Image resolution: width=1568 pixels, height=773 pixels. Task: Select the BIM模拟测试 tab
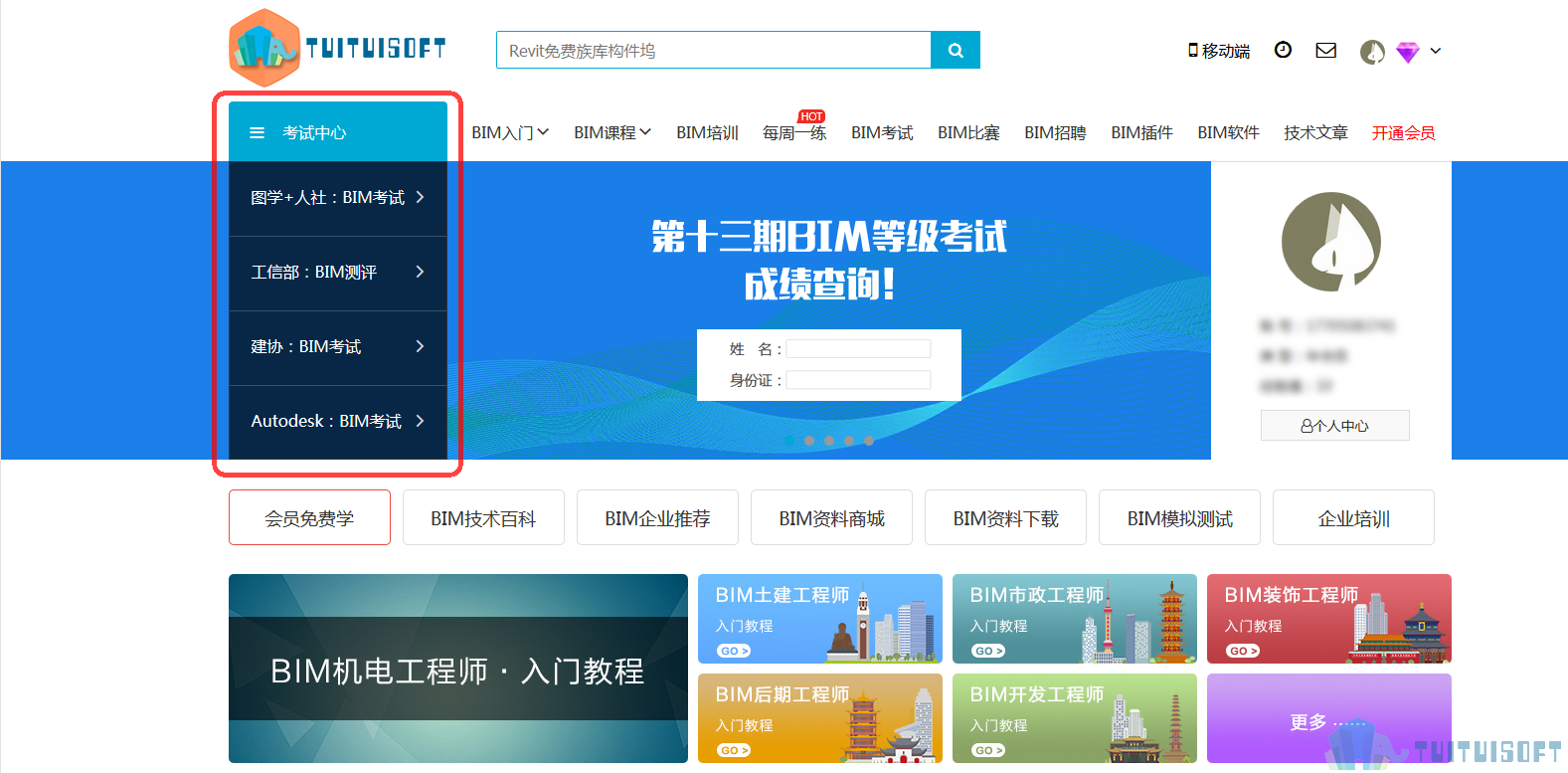[1179, 517]
